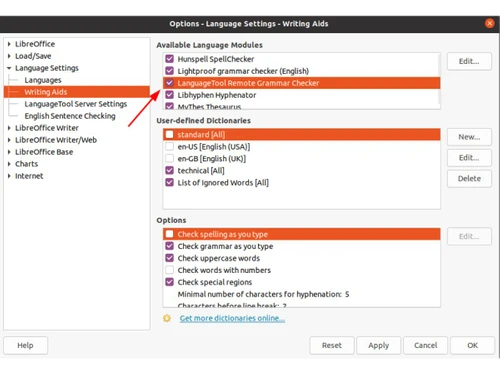Toggle Lightproof grammar checker checkbox
The width and height of the screenshot is (500, 375).
click(169, 71)
